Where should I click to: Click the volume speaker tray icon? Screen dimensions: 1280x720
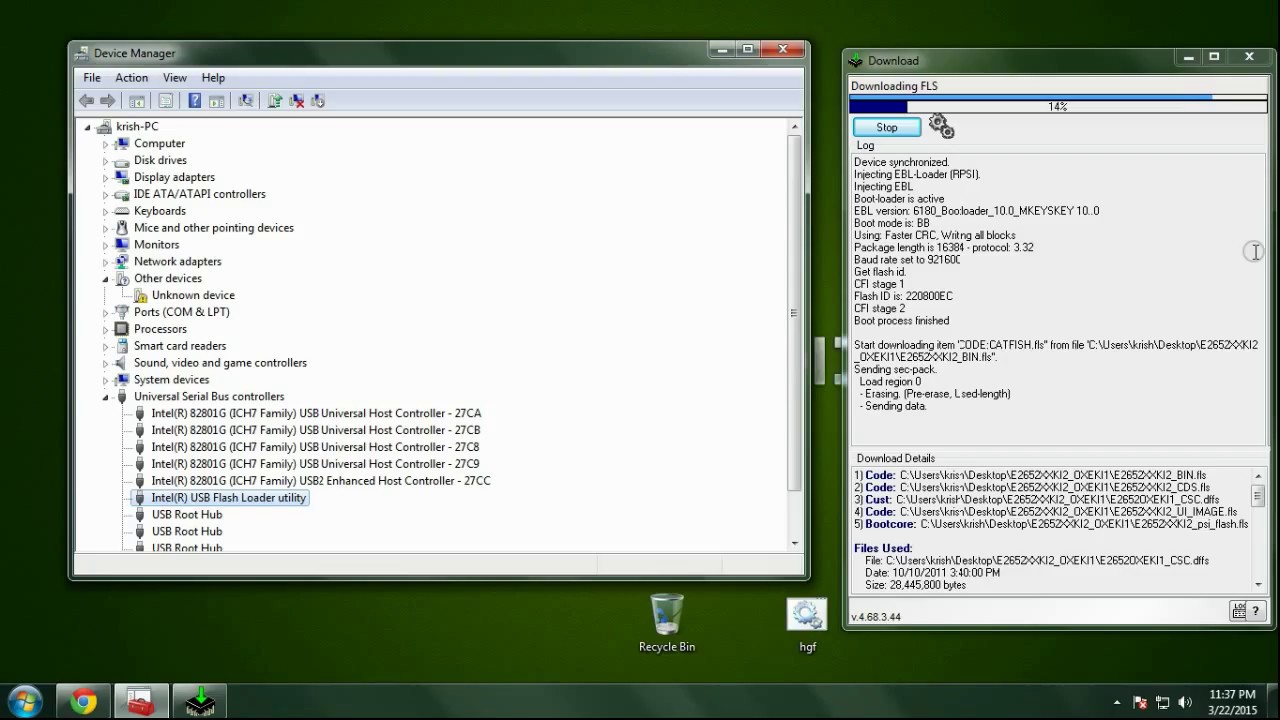1185,703
